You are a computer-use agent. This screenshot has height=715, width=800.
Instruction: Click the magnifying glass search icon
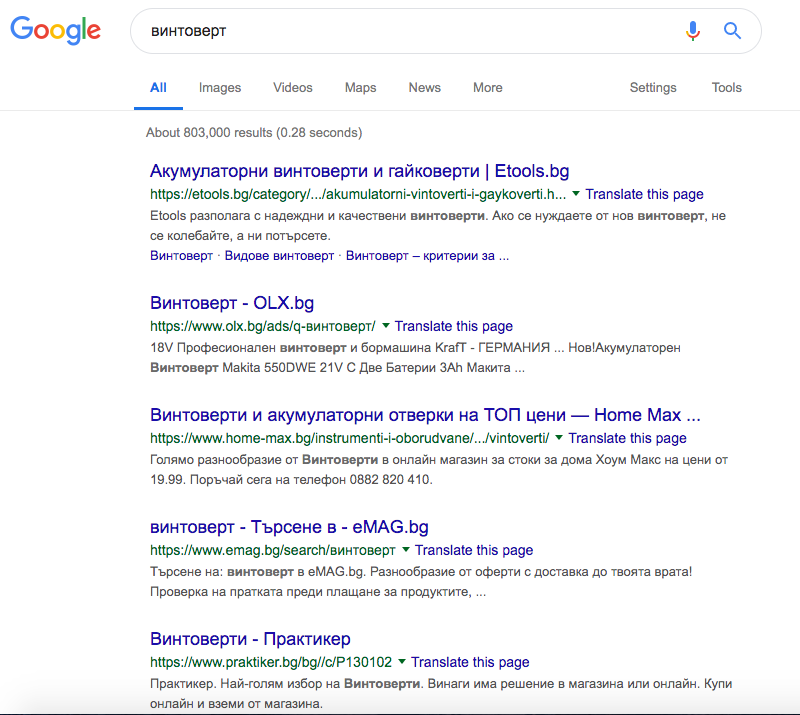point(732,31)
